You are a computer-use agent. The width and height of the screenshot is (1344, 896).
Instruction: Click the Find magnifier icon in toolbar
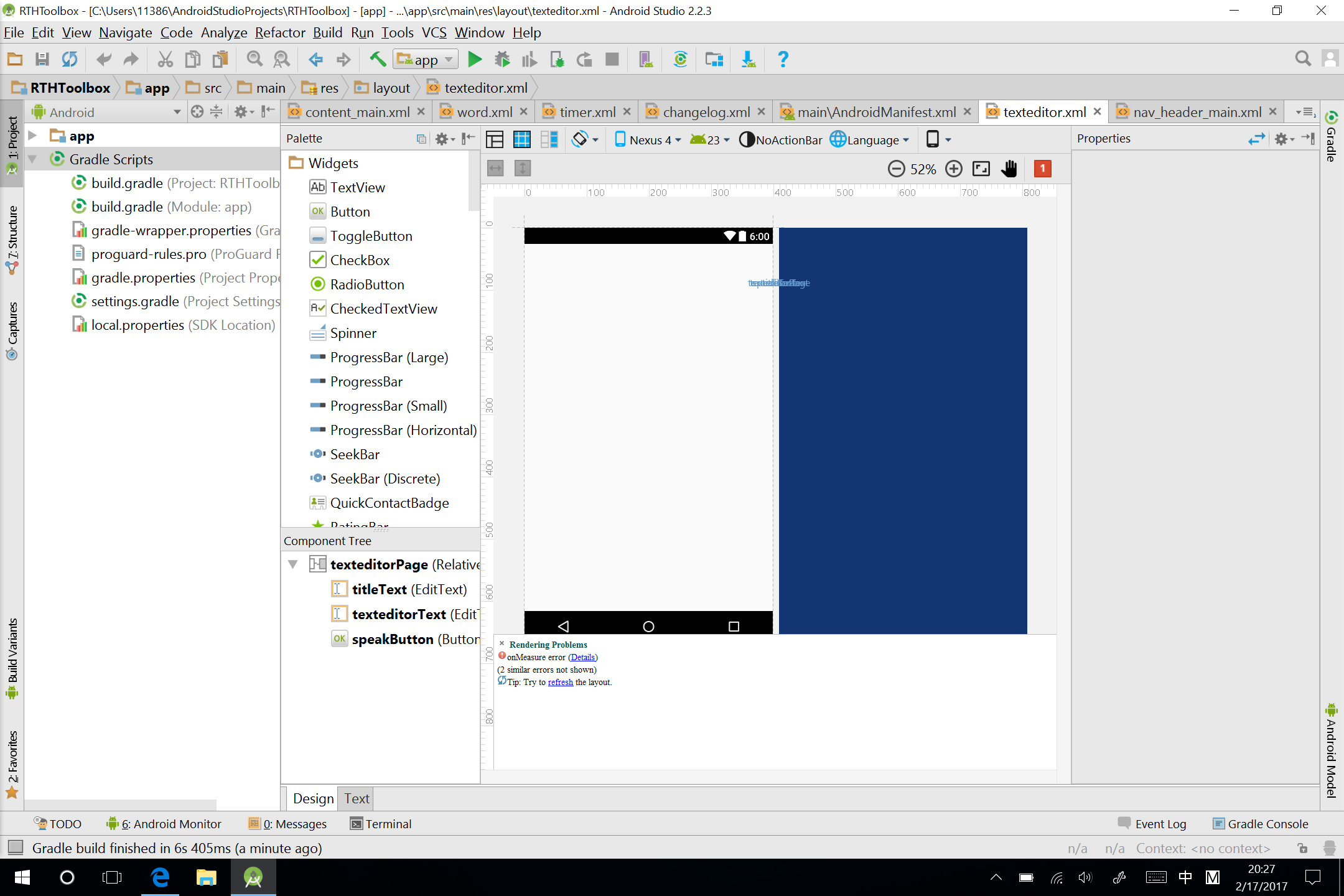click(x=254, y=59)
